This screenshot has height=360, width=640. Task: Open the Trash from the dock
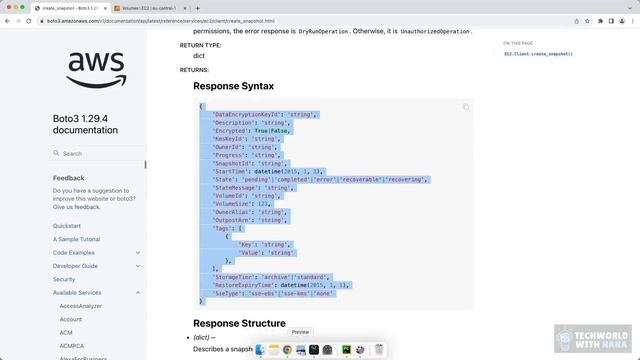pyautogui.click(x=379, y=350)
